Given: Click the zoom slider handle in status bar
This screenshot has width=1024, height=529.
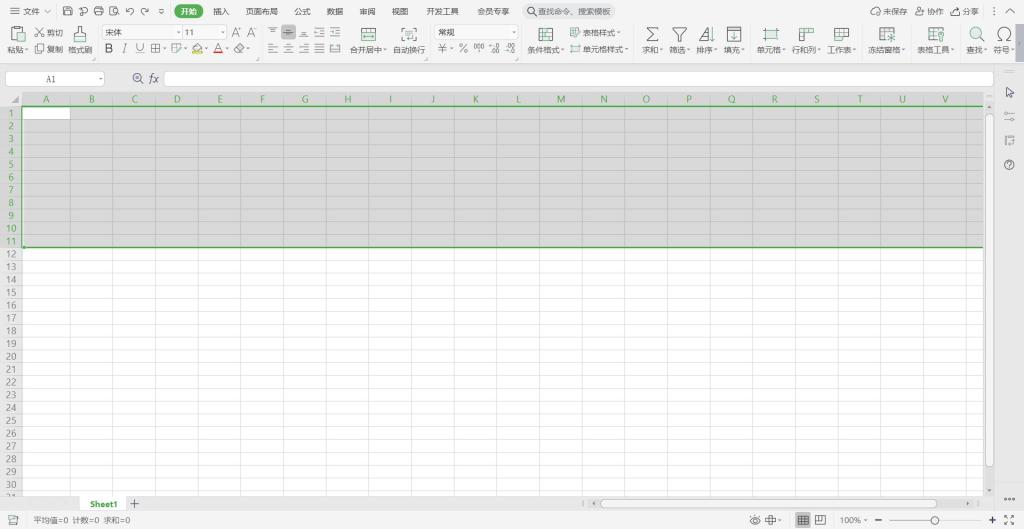Looking at the screenshot, I should (x=934, y=520).
